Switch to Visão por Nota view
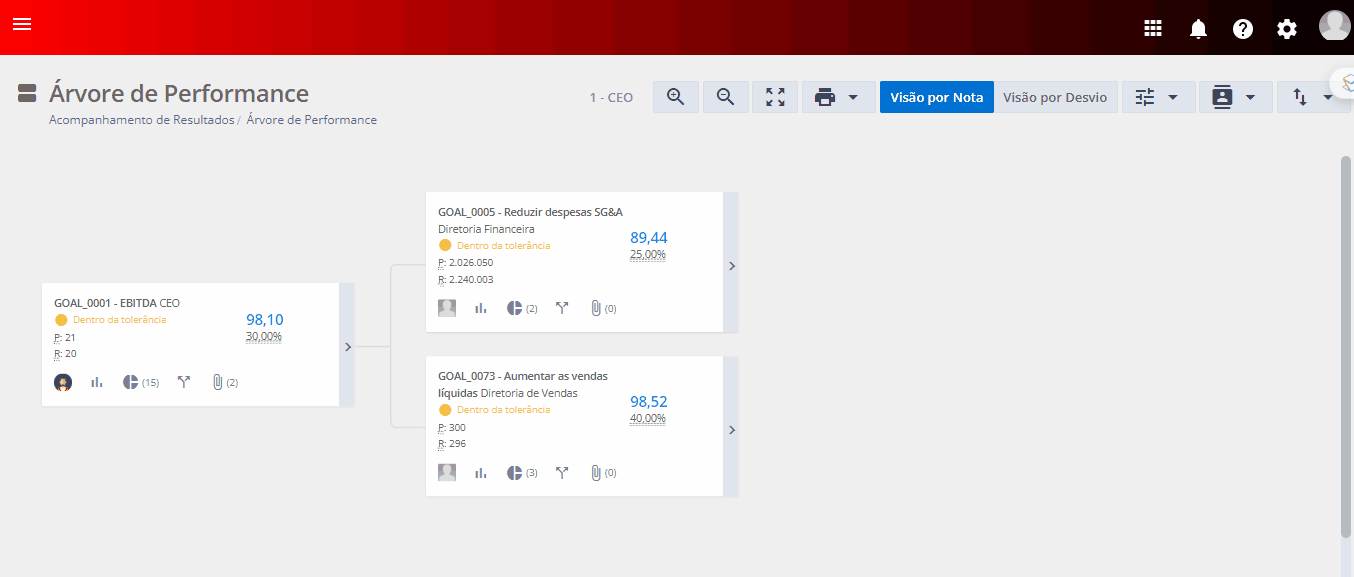This screenshot has width=1354, height=577. (936, 97)
